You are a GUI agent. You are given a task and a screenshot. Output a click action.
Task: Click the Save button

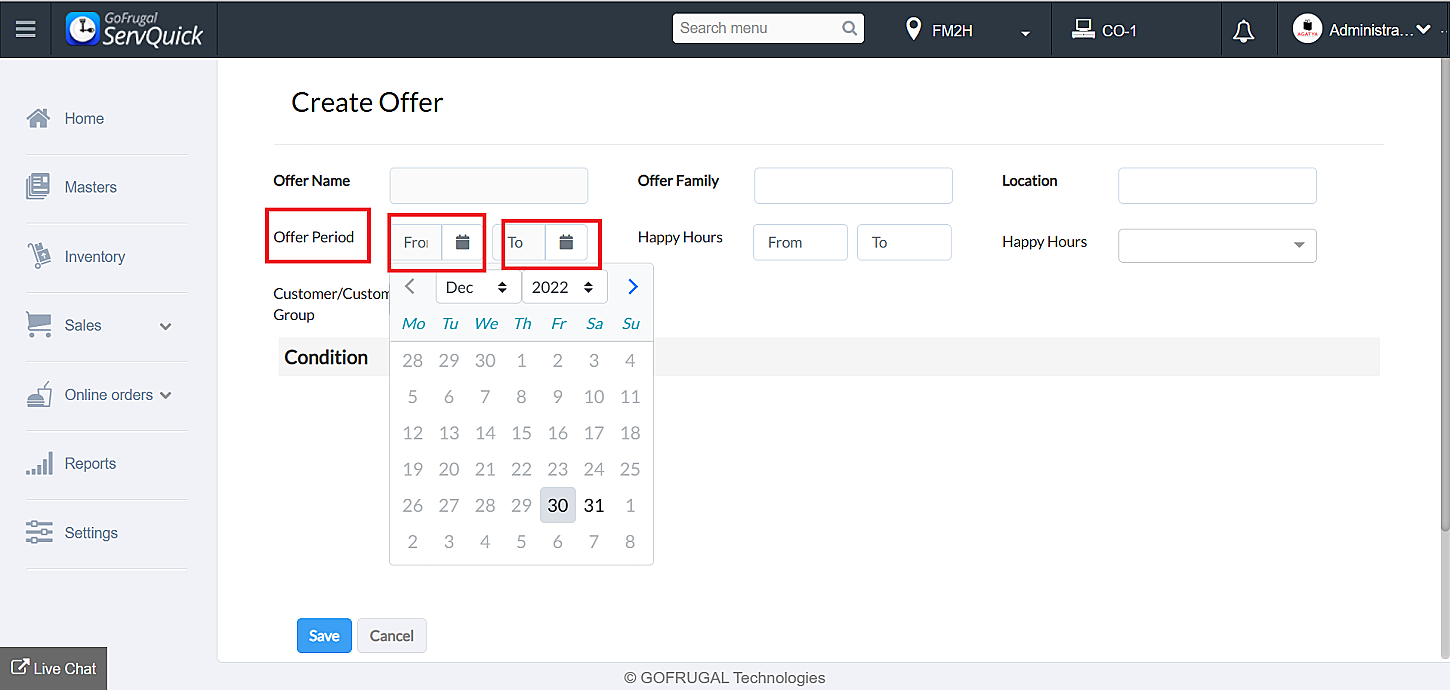(324, 636)
